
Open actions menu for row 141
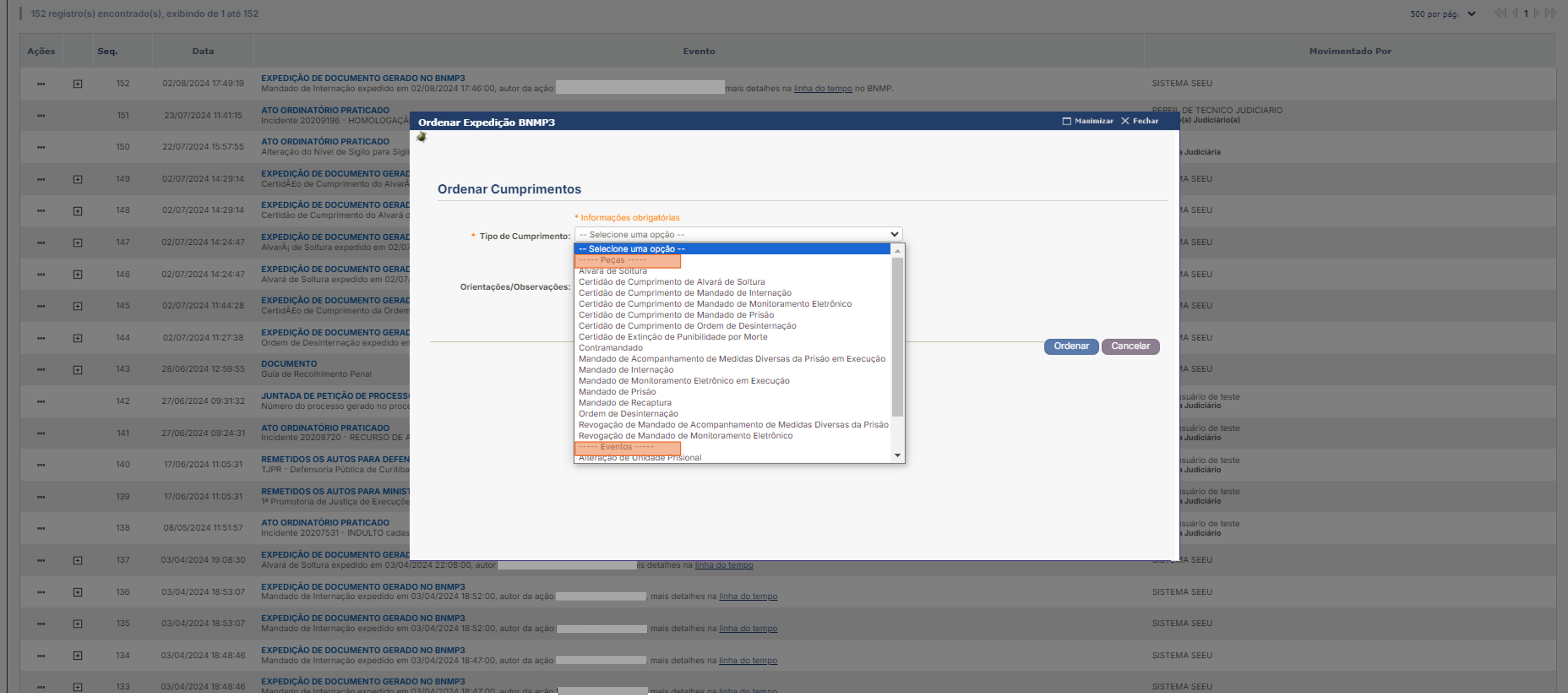41,433
